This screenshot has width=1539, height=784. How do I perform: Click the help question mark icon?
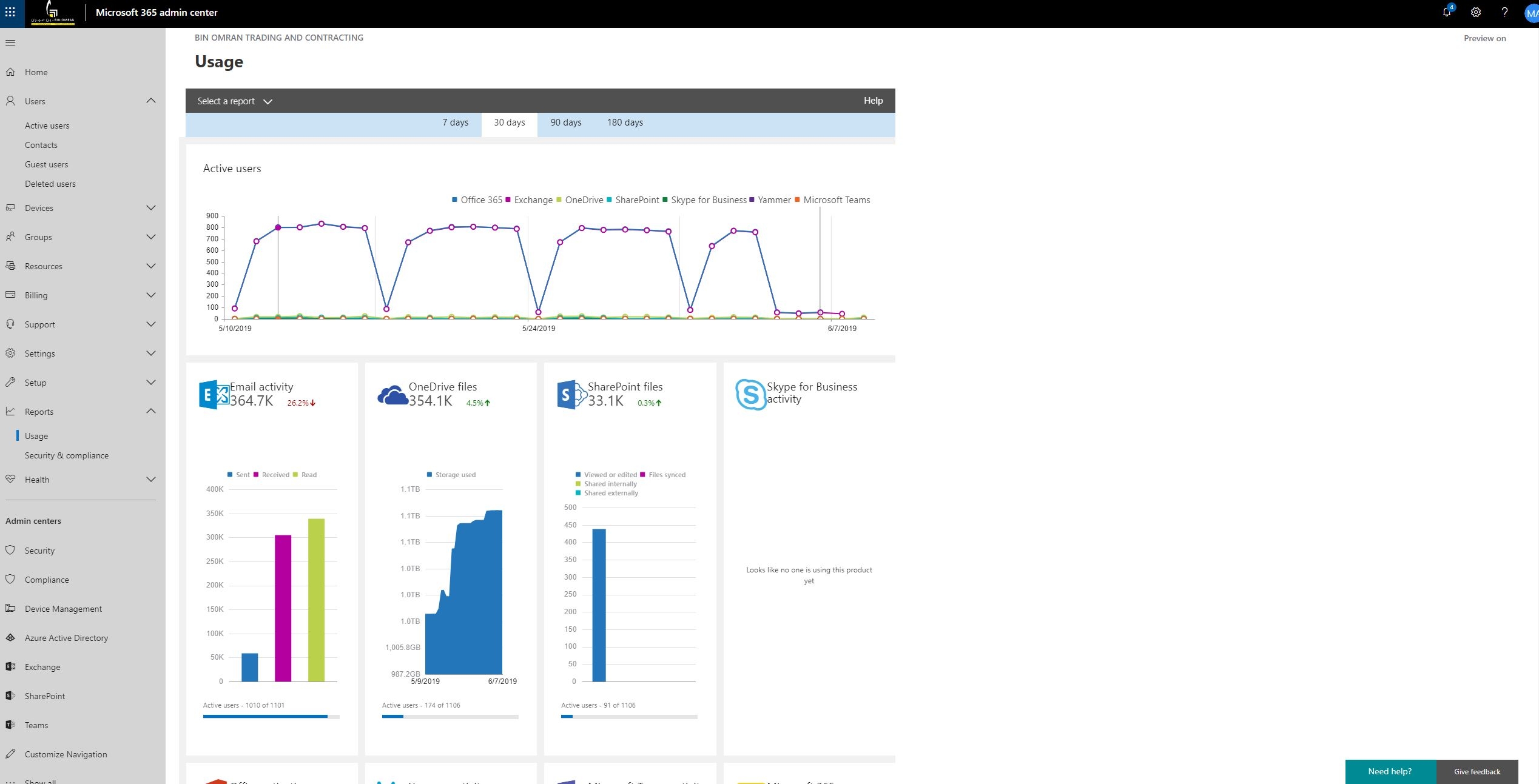[1504, 12]
